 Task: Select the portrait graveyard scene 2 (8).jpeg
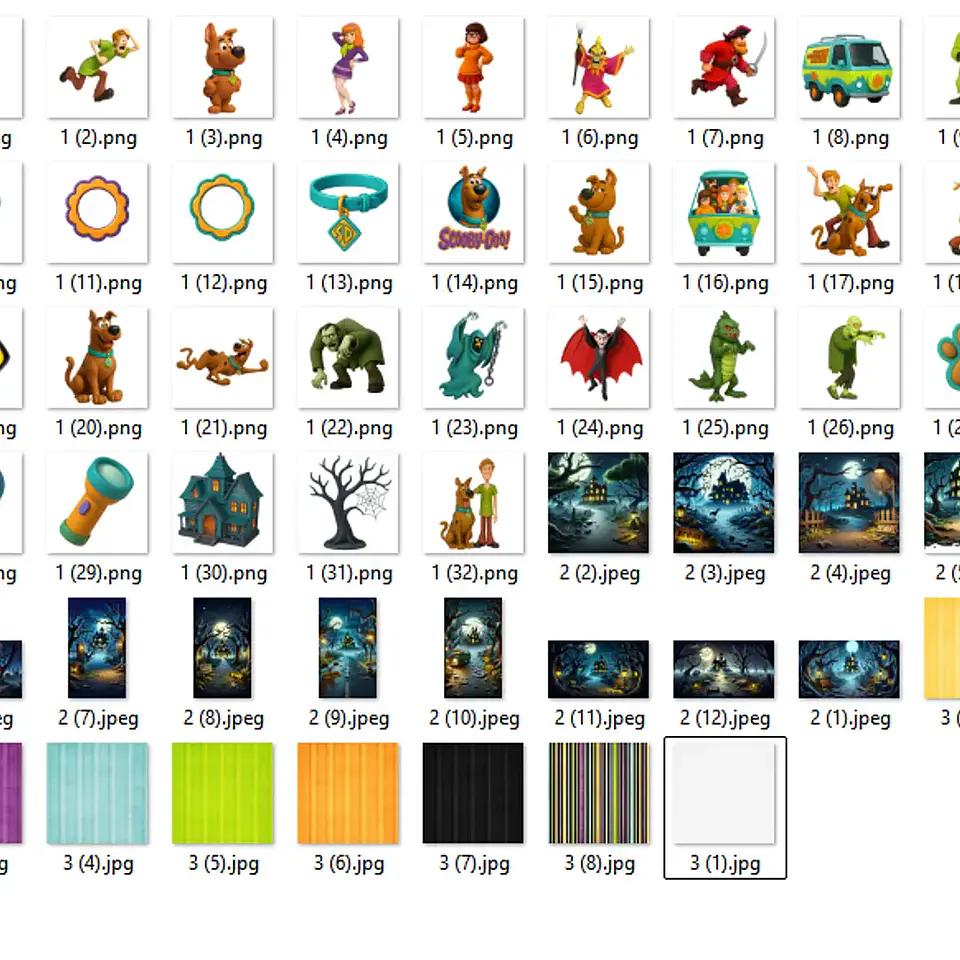tap(222, 648)
